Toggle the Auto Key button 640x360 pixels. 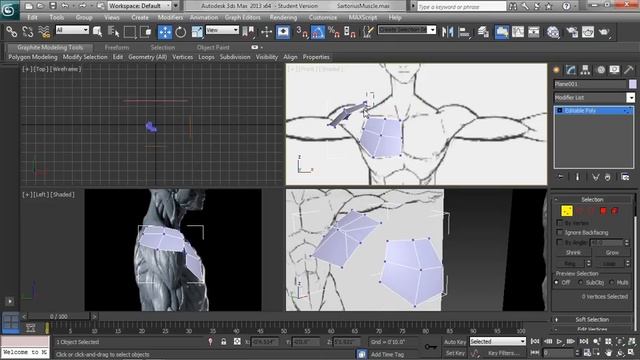tap(455, 342)
